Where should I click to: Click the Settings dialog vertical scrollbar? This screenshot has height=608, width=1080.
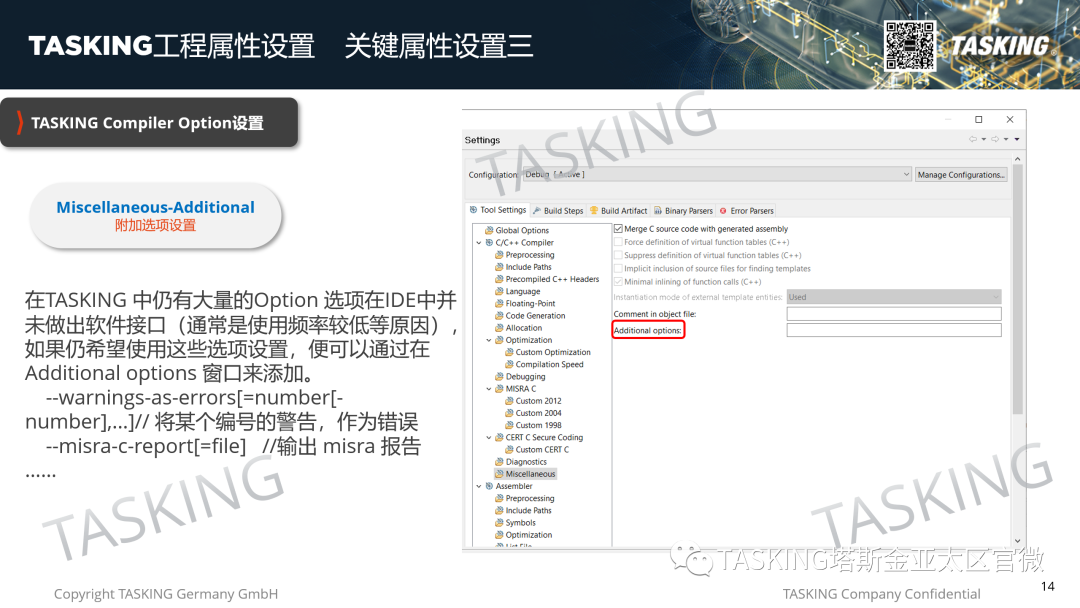coord(1017,289)
